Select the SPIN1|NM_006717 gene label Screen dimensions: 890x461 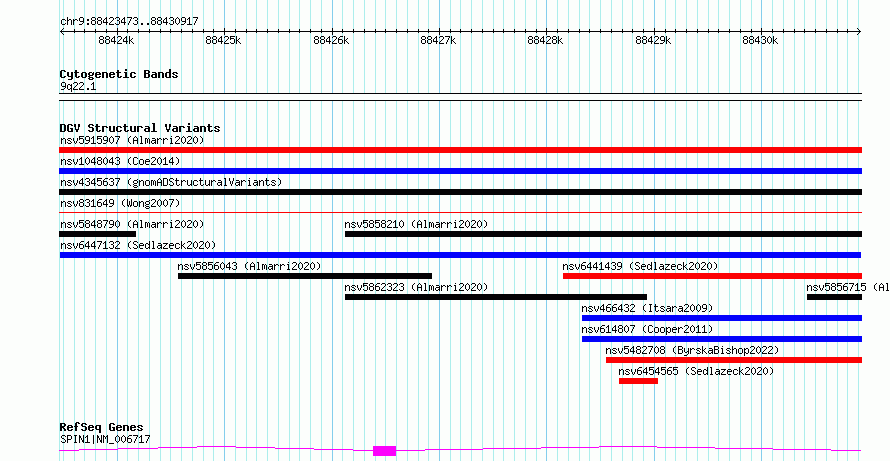pyautogui.click(x=105, y=439)
